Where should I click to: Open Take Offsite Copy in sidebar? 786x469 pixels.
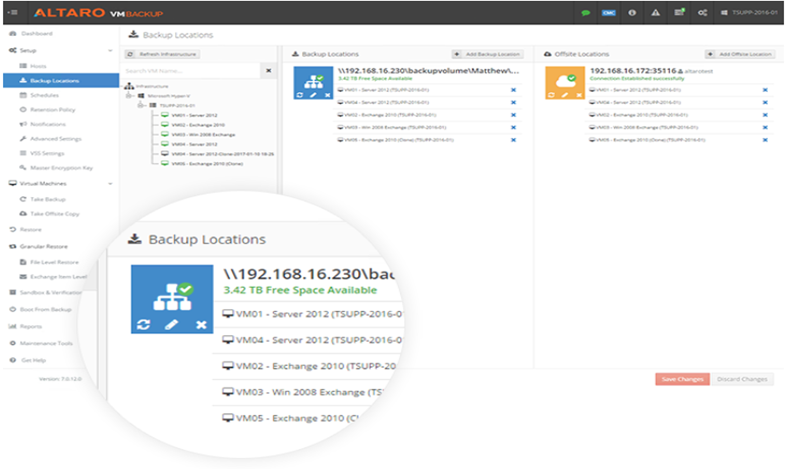pyautogui.click(x=50, y=214)
